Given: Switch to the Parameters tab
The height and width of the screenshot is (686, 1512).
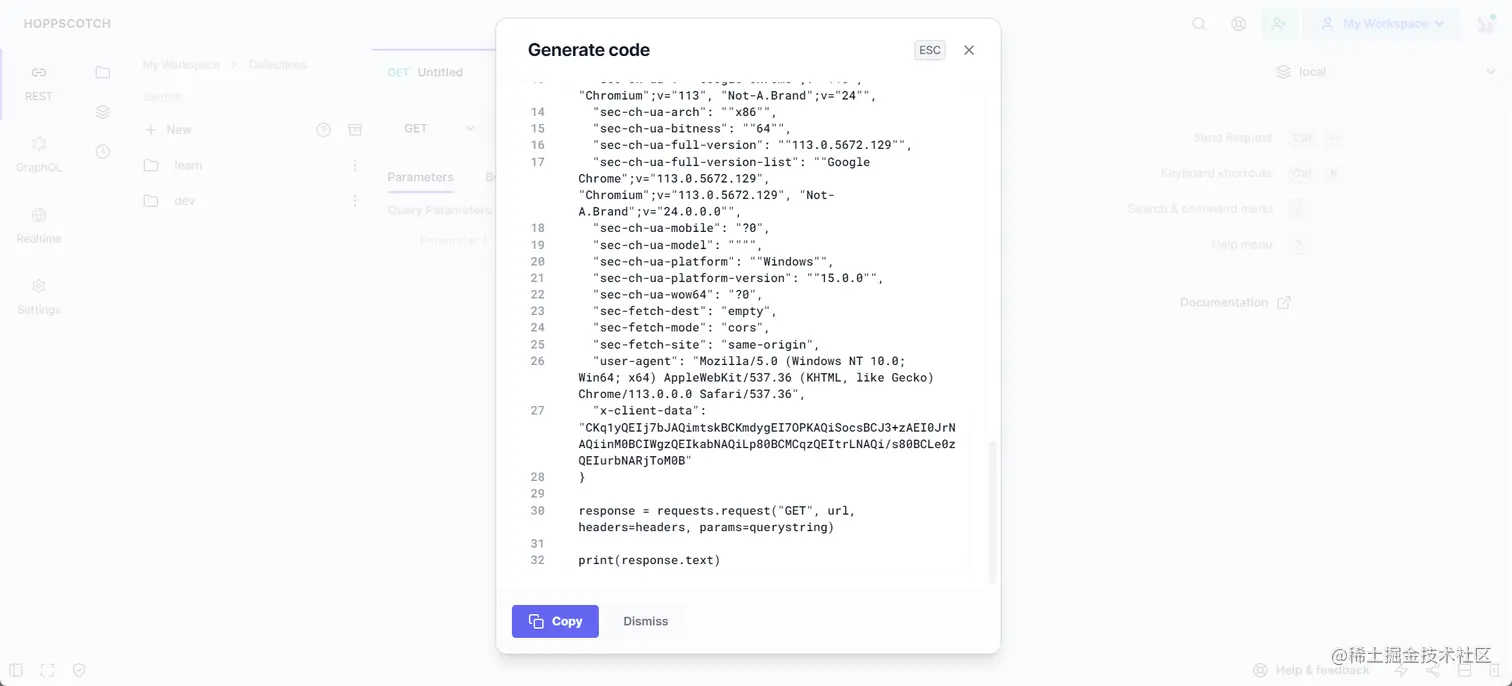Looking at the screenshot, I should point(420,177).
